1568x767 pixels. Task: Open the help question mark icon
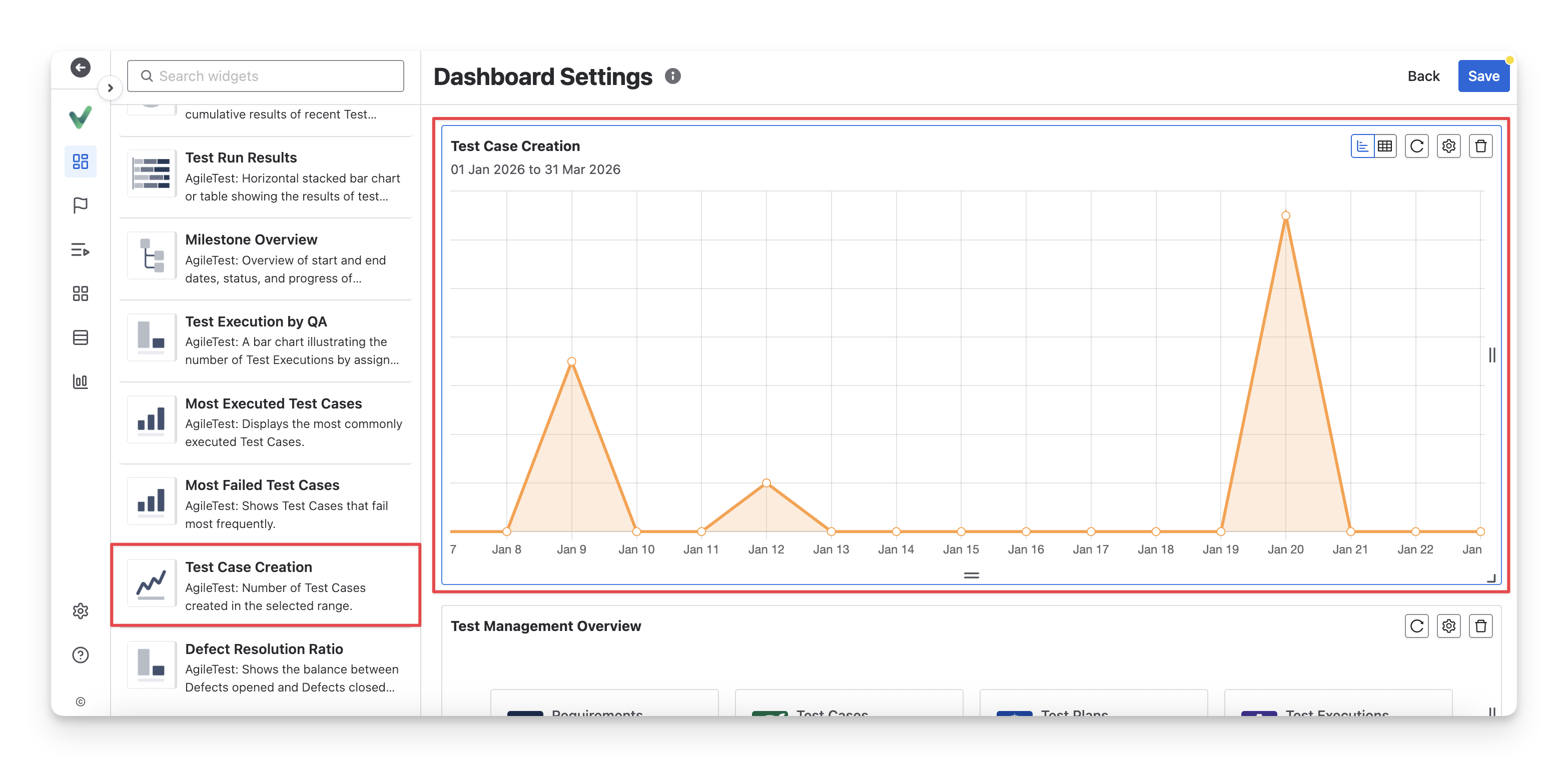[81, 655]
